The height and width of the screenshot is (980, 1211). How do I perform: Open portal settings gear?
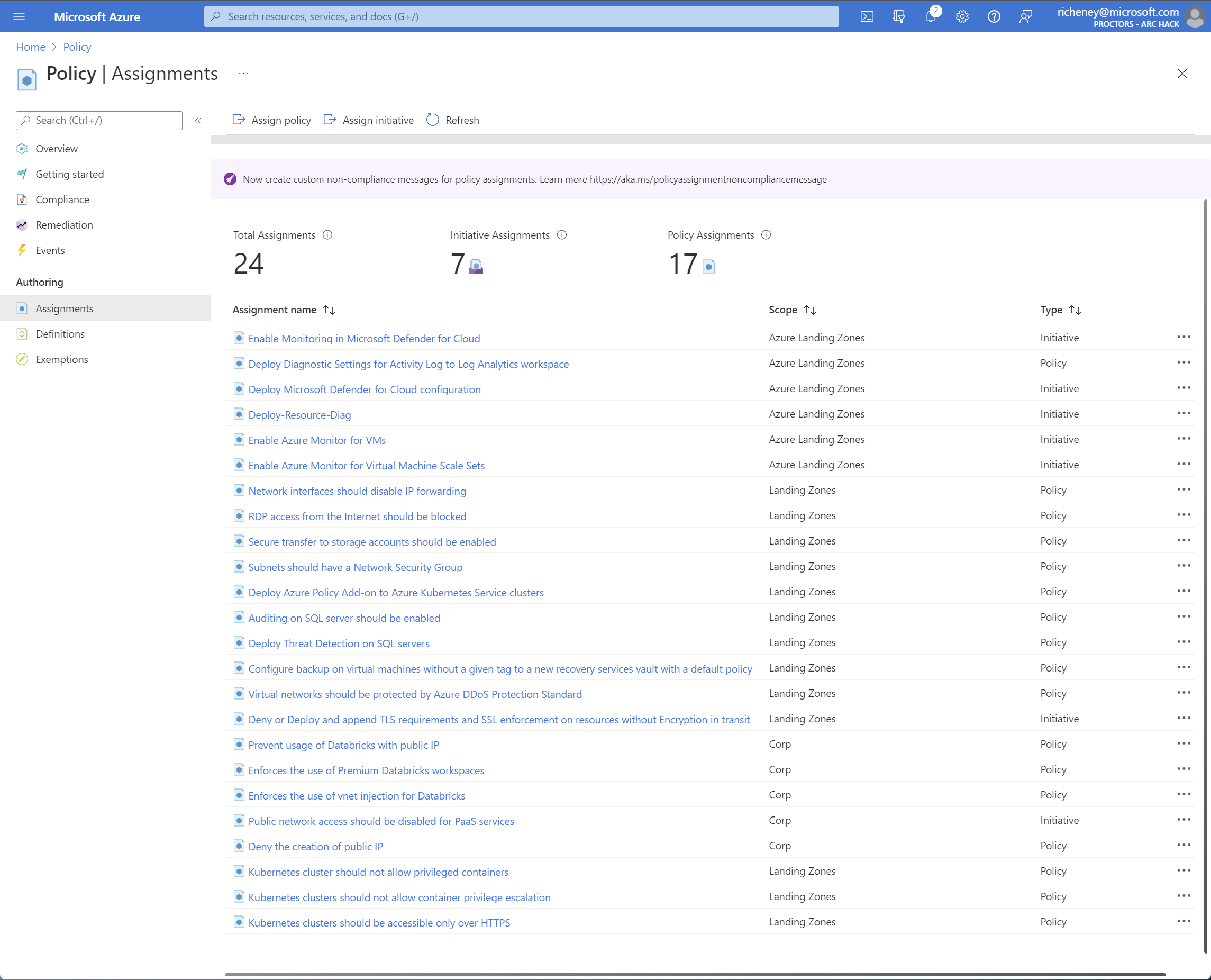962,16
